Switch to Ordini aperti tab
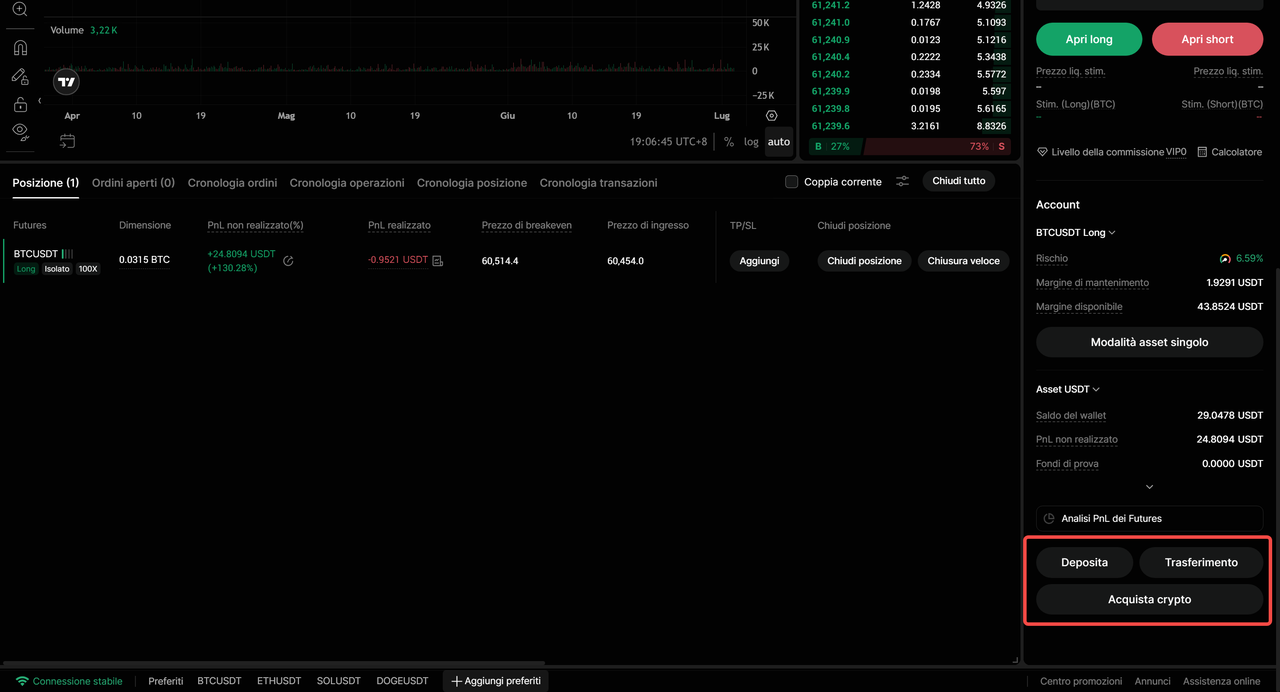 (133, 183)
